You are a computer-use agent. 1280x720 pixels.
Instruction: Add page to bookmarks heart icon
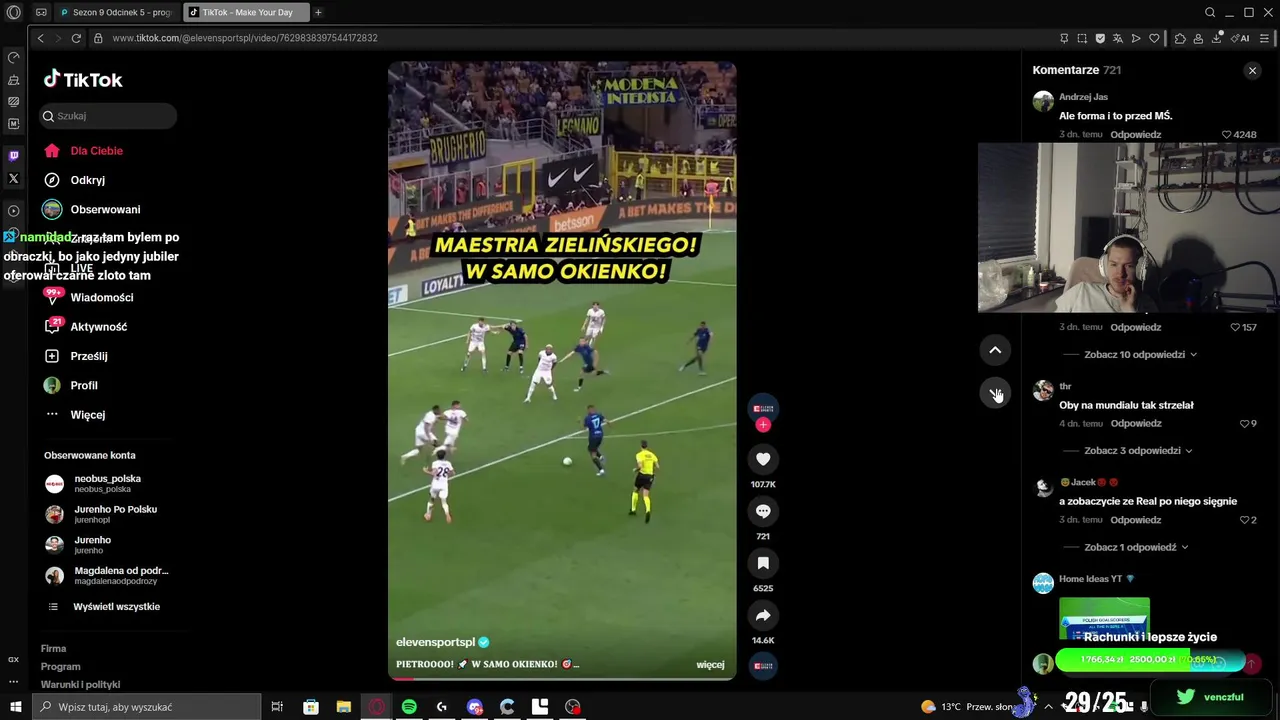tap(1154, 38)
